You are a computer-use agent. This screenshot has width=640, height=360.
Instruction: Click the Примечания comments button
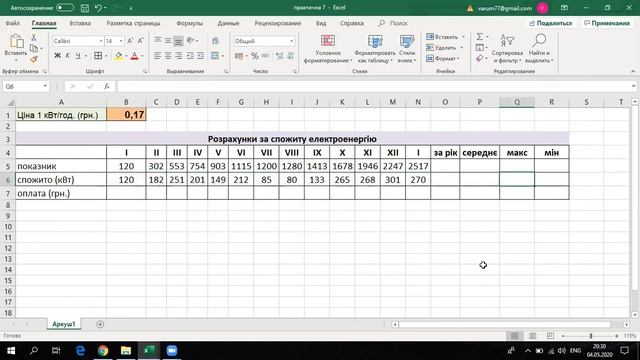[x=606, y=23]
